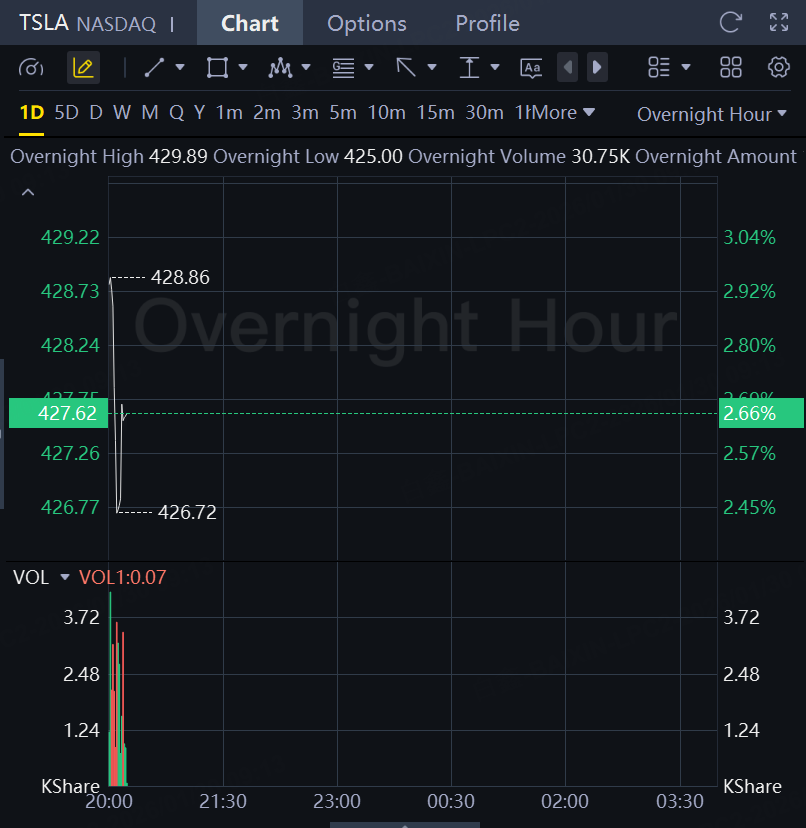Select the line drawing tool
This screenshot has width=806, height=828.
pos(154,68)
